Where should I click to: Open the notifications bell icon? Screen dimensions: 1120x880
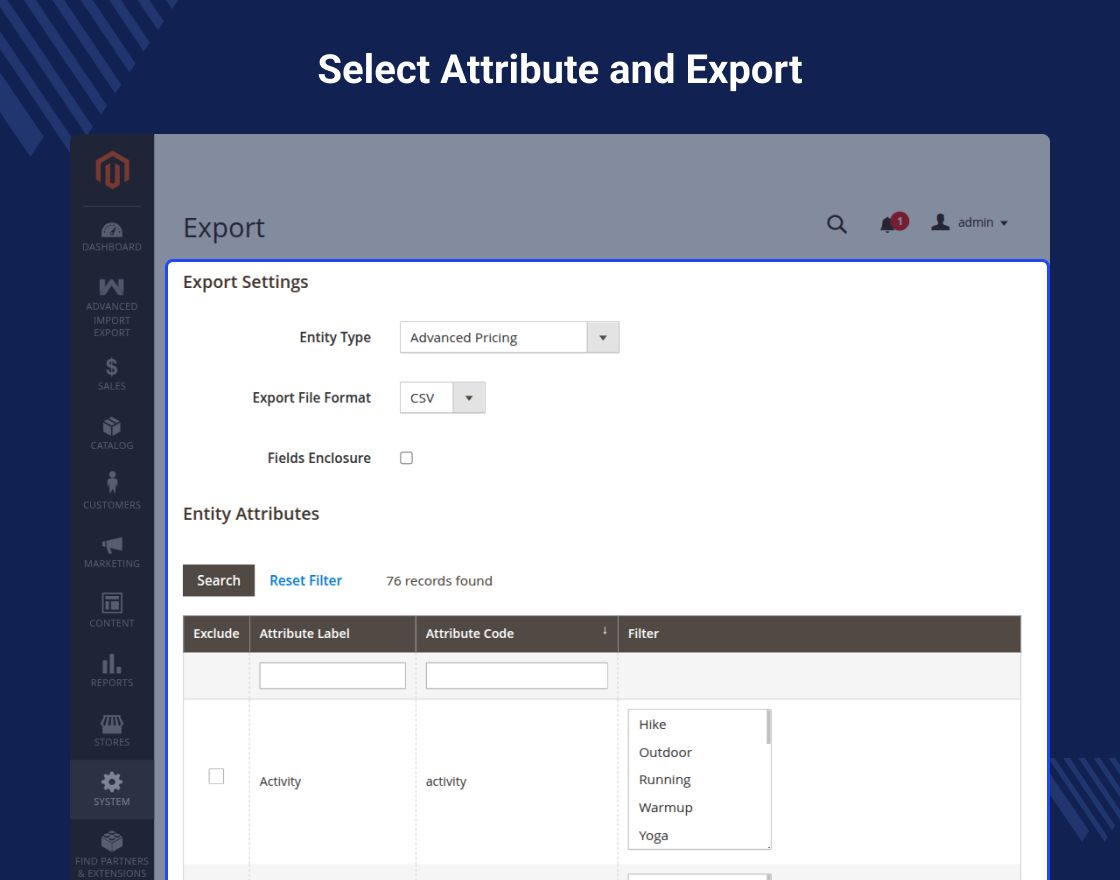point(888,224)
